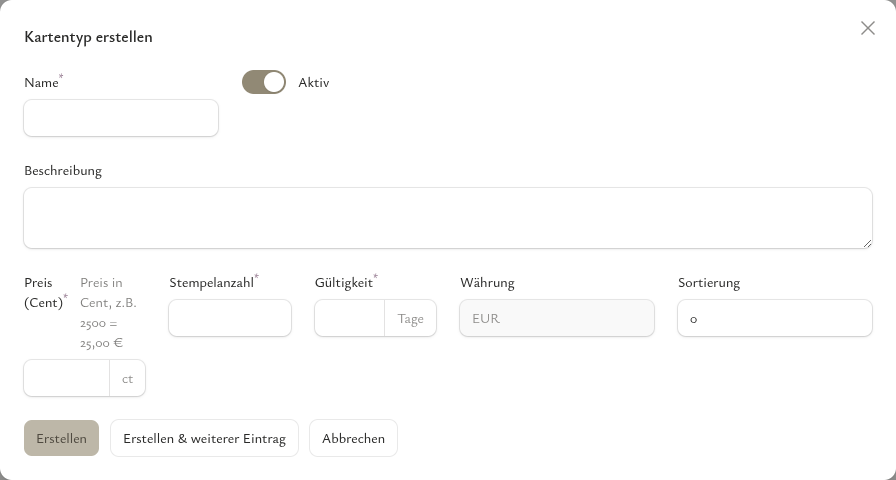The width and height of the screenshot is (896, 480).
Task: Focus the Sortierung number field
Action: tap(775, 318)
